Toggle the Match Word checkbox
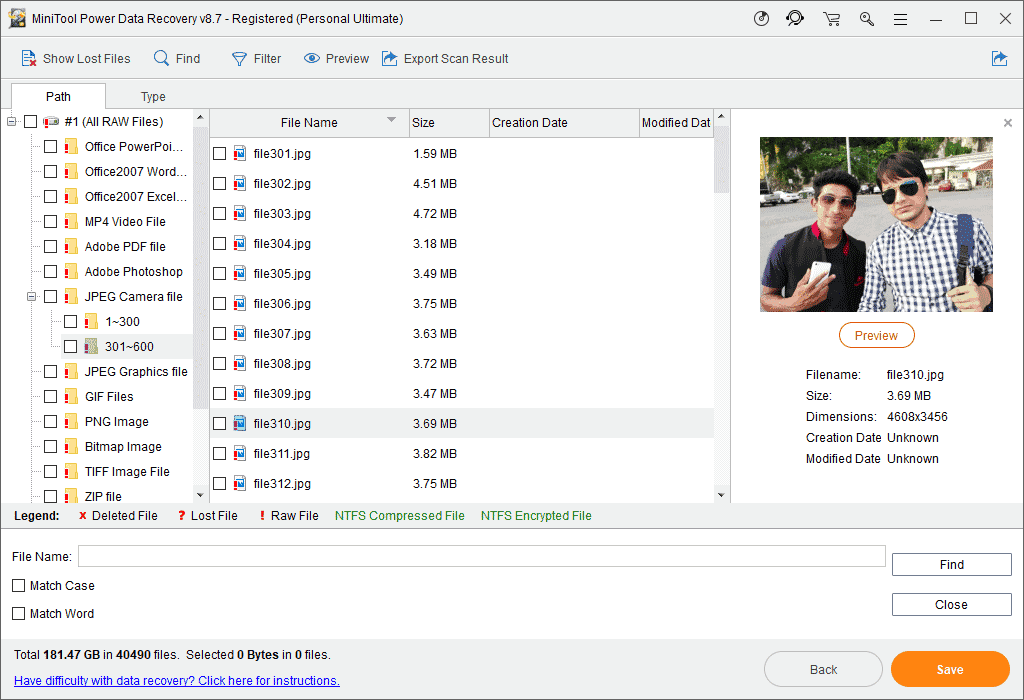This screenshot has height=700, width=1024. point(17,613)
